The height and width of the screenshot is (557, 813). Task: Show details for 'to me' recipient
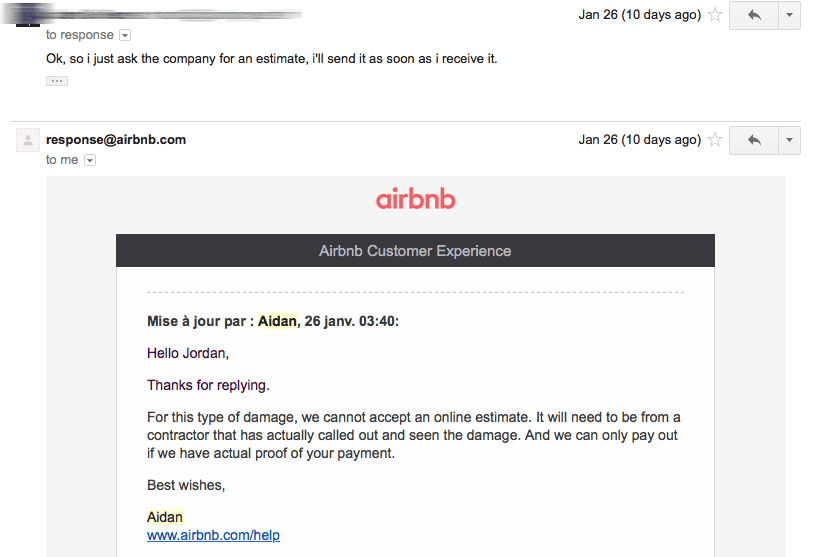(90, 160)
